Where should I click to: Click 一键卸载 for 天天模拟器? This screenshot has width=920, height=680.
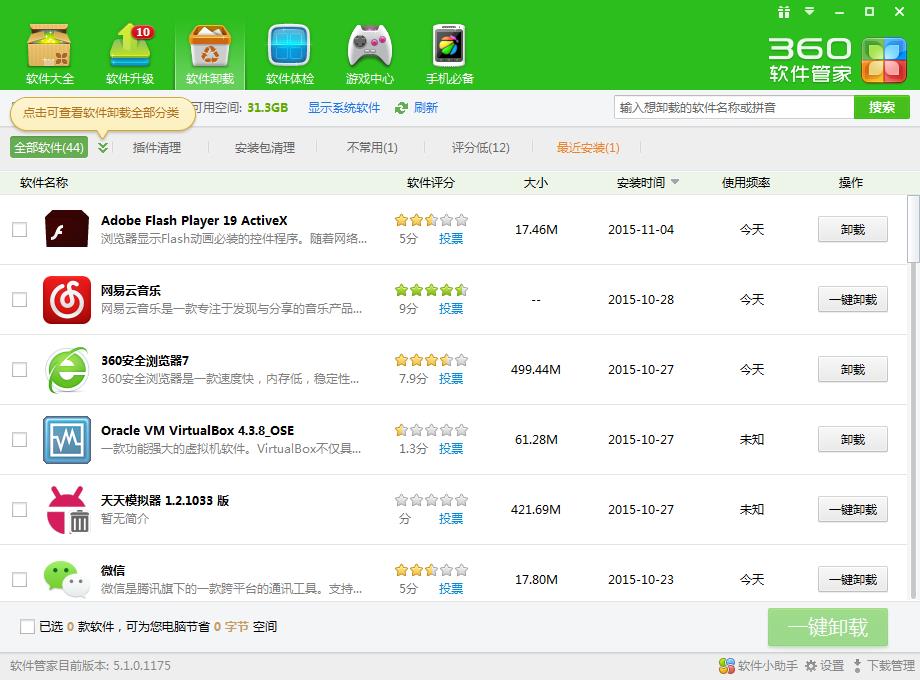pyautogui.click(x=853, y=509)
